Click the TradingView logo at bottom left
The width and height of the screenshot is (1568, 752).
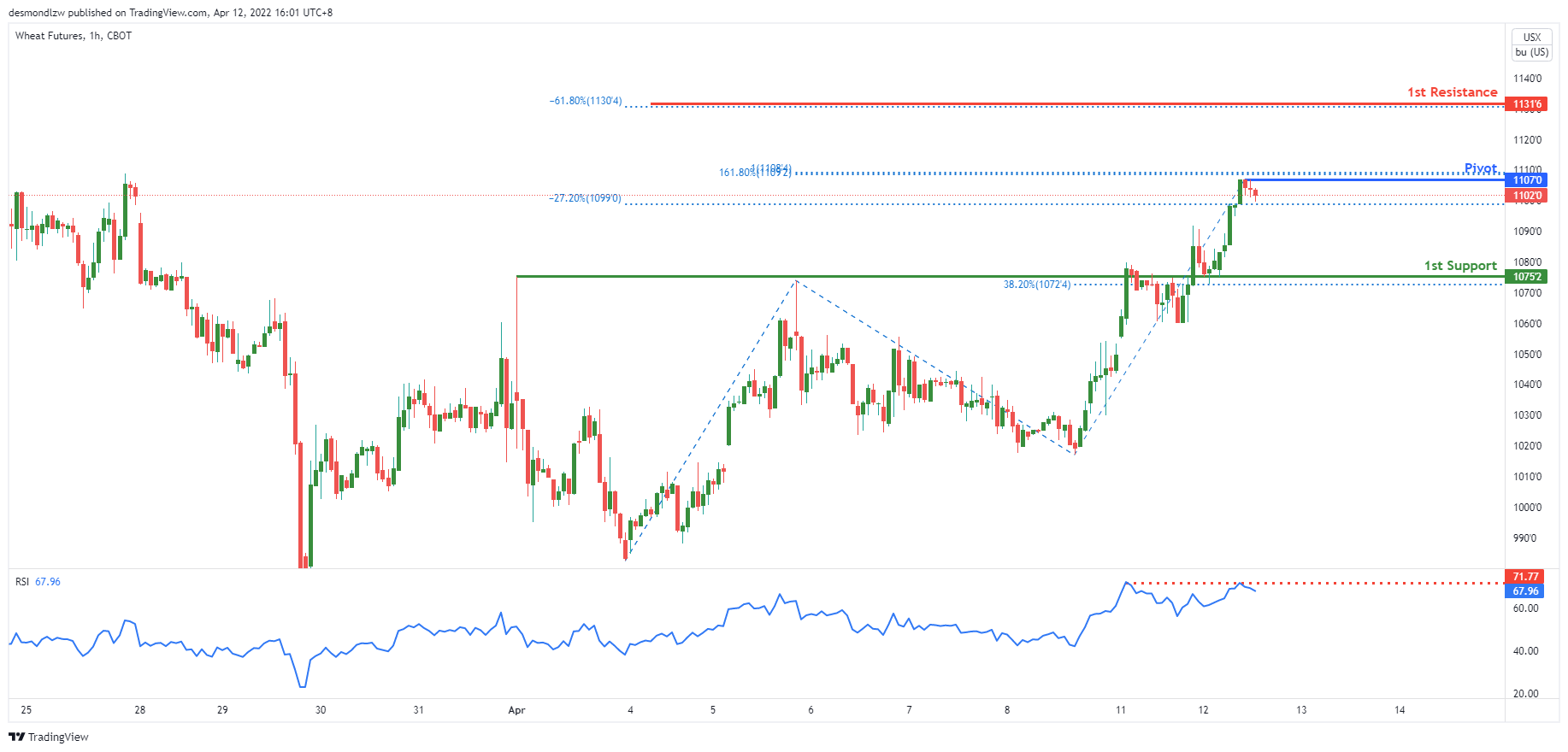pos(49,737)
